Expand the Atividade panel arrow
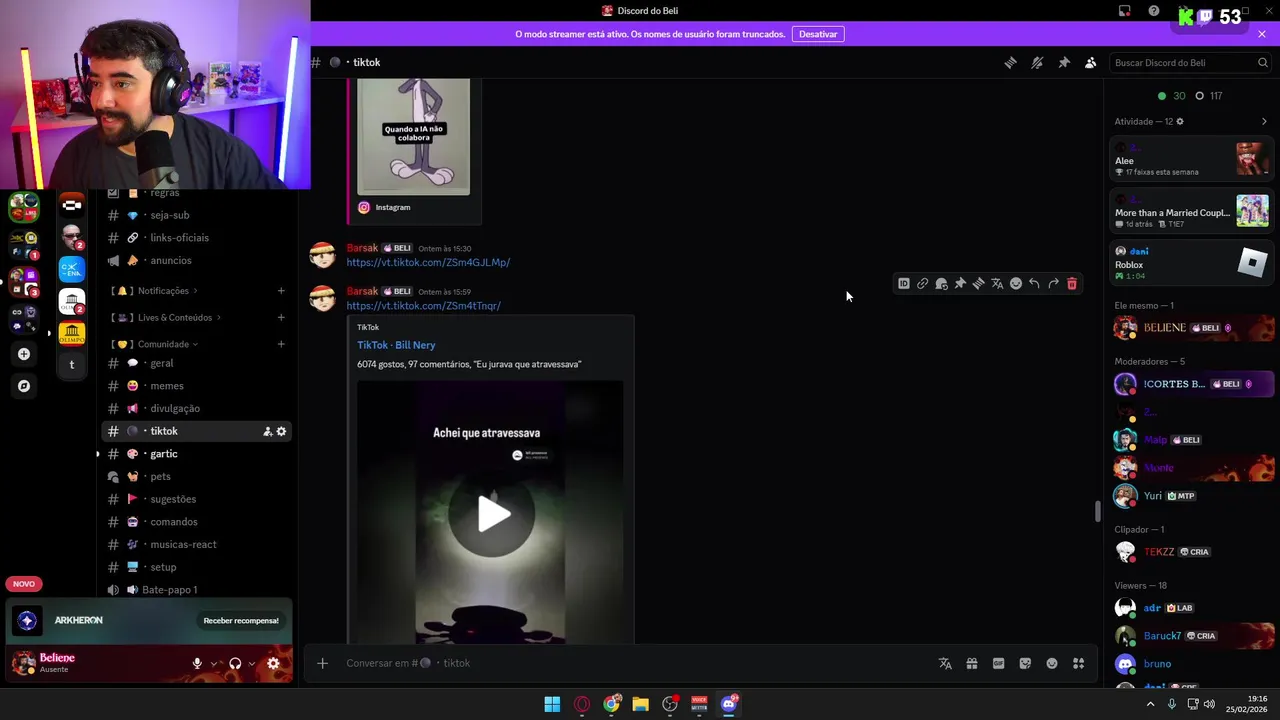The width and height of the screenshot is (1280, 720). [1264, 122]
